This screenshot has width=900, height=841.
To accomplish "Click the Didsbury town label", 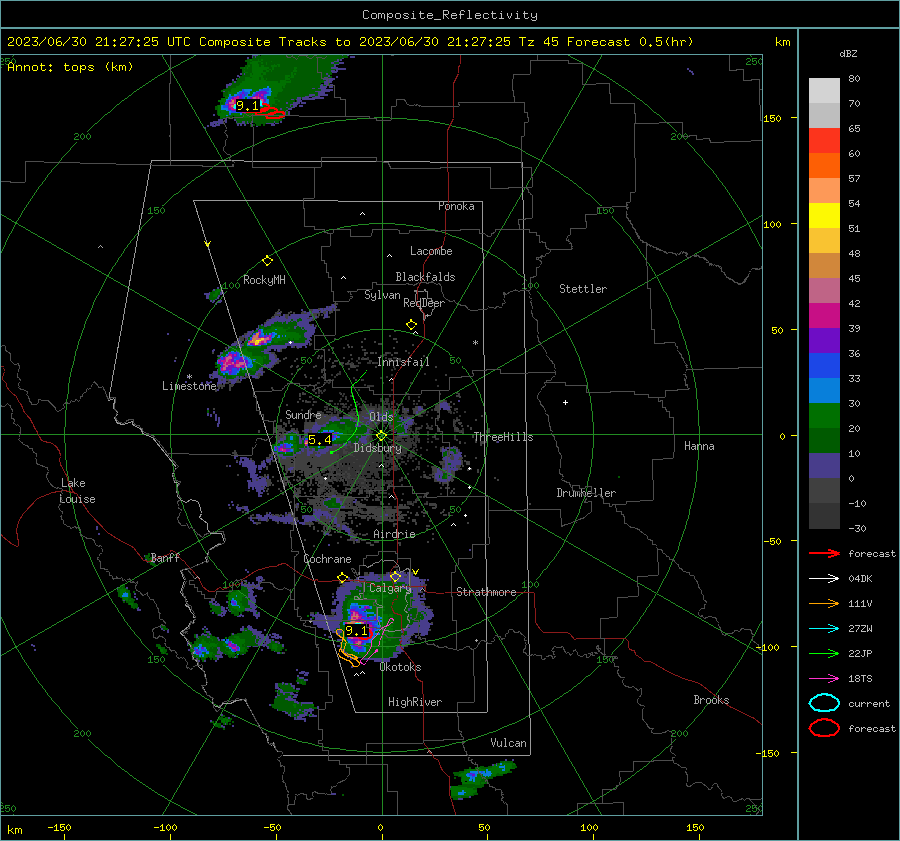I will [x=377, y=448].
